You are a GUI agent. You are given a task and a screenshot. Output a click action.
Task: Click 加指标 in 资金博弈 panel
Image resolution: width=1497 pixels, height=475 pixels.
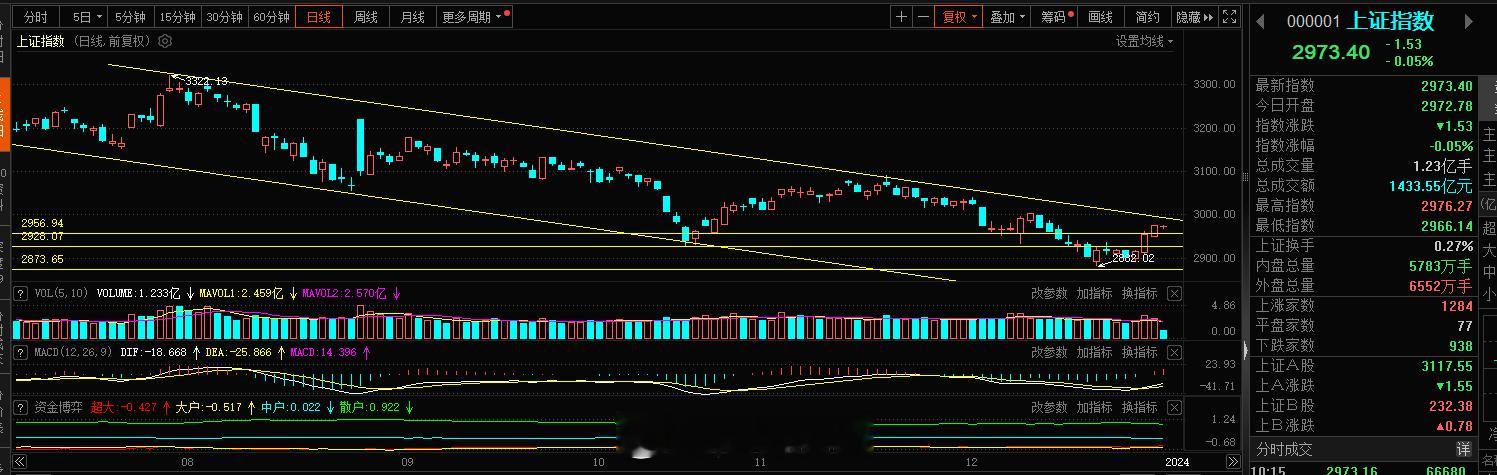1094,407
